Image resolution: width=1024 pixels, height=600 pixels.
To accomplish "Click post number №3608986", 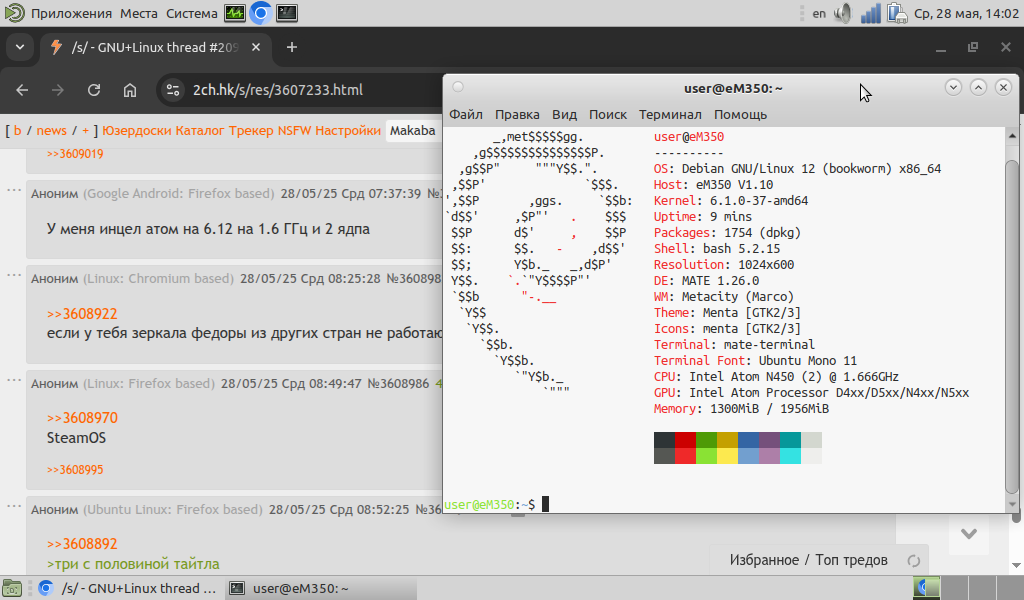I will [398, 383].
